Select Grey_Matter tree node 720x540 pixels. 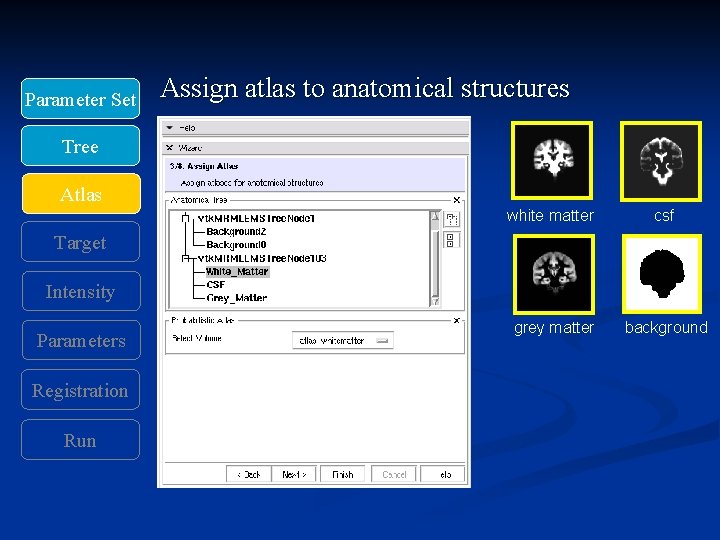click(x=236, y=298)
